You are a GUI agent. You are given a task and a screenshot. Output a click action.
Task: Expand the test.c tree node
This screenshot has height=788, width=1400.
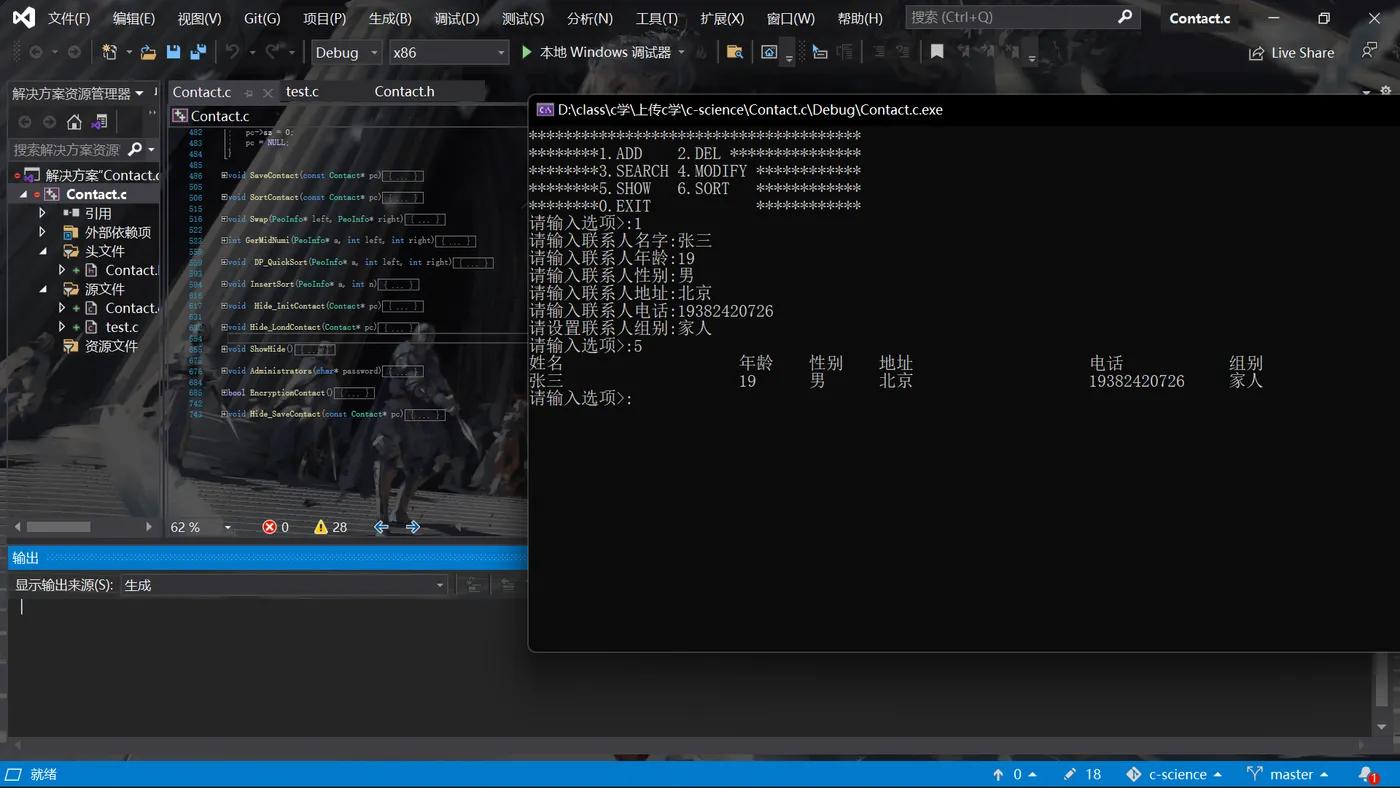(62, 327)
